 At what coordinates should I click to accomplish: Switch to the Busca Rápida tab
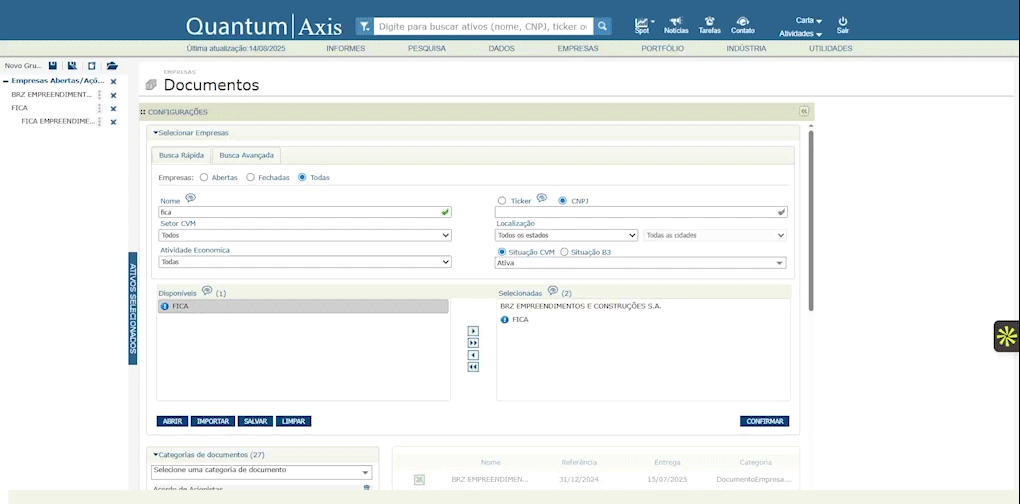coord(181,155)
